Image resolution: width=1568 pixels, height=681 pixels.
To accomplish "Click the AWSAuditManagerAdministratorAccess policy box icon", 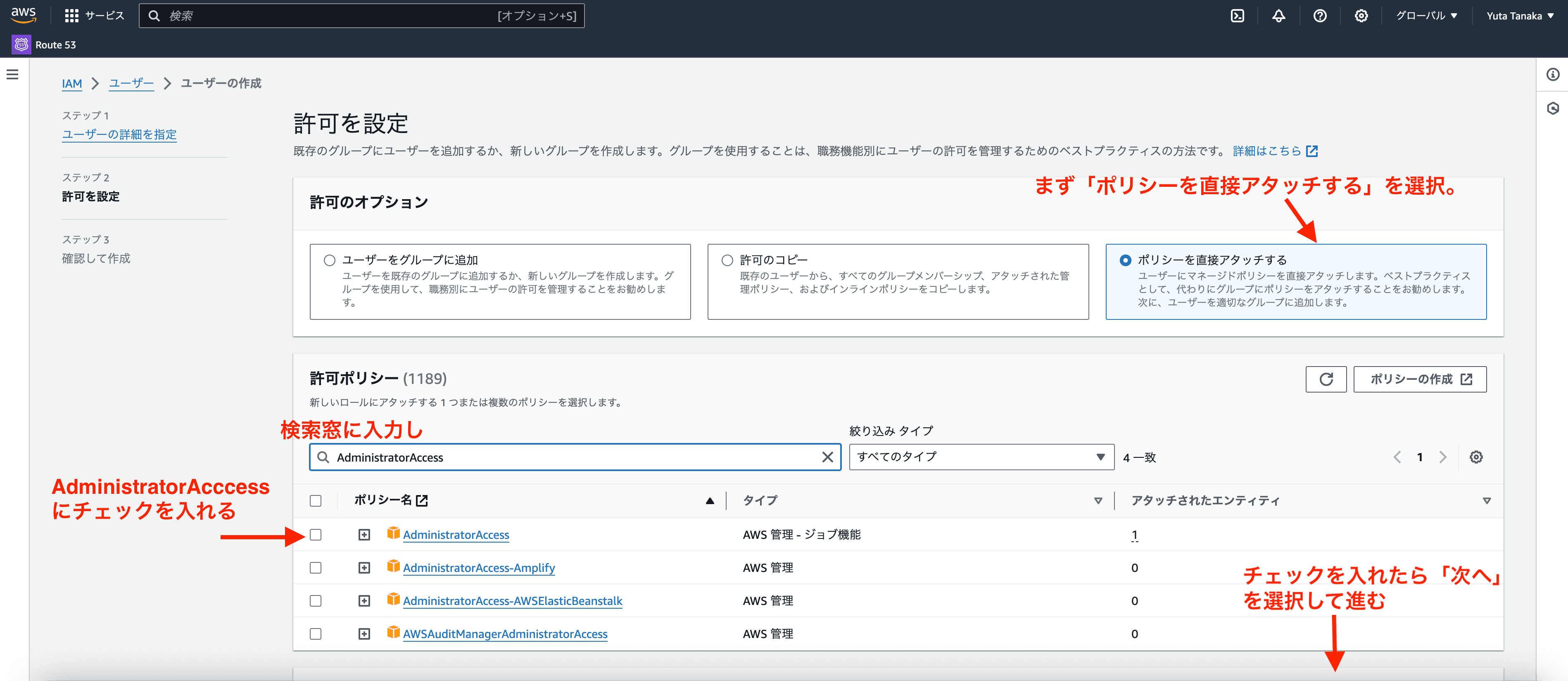I will (x=393, y=632).
